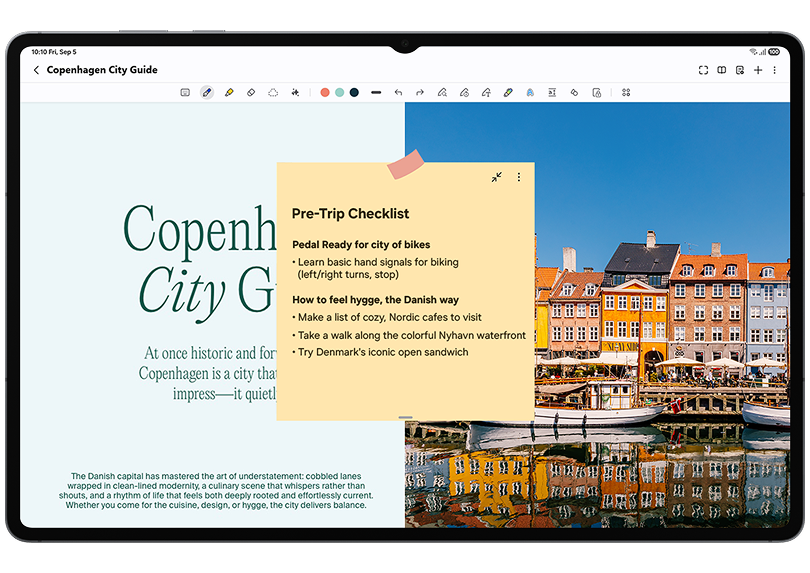Select the pen tool in toolbar
This screenshot has width=810, height=573.
click(x=207, y=92)
